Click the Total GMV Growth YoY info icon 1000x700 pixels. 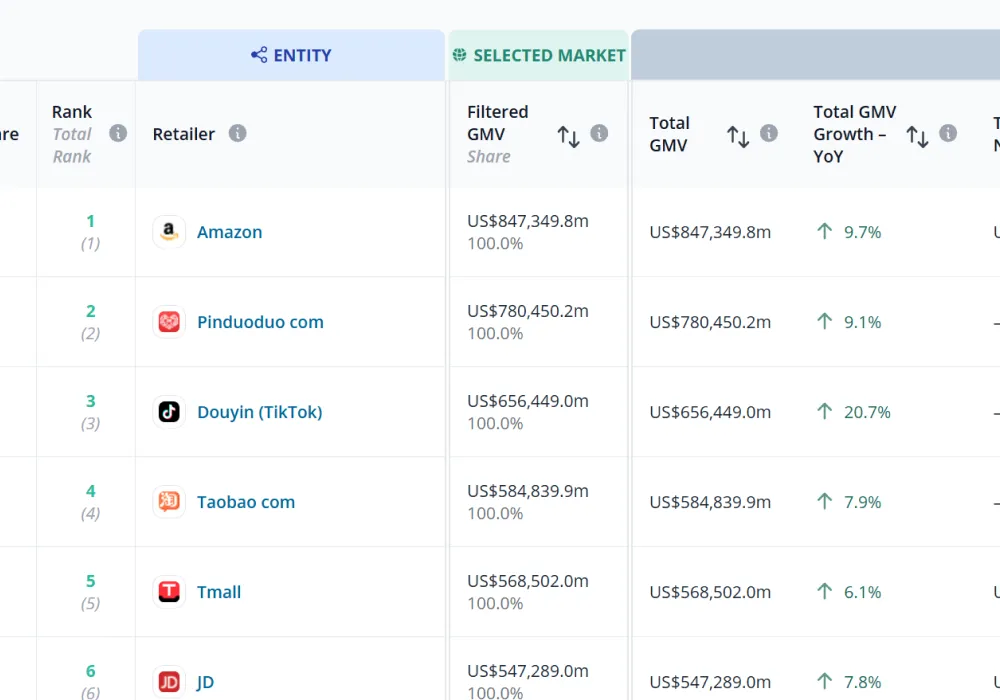(x=948, y=133)
